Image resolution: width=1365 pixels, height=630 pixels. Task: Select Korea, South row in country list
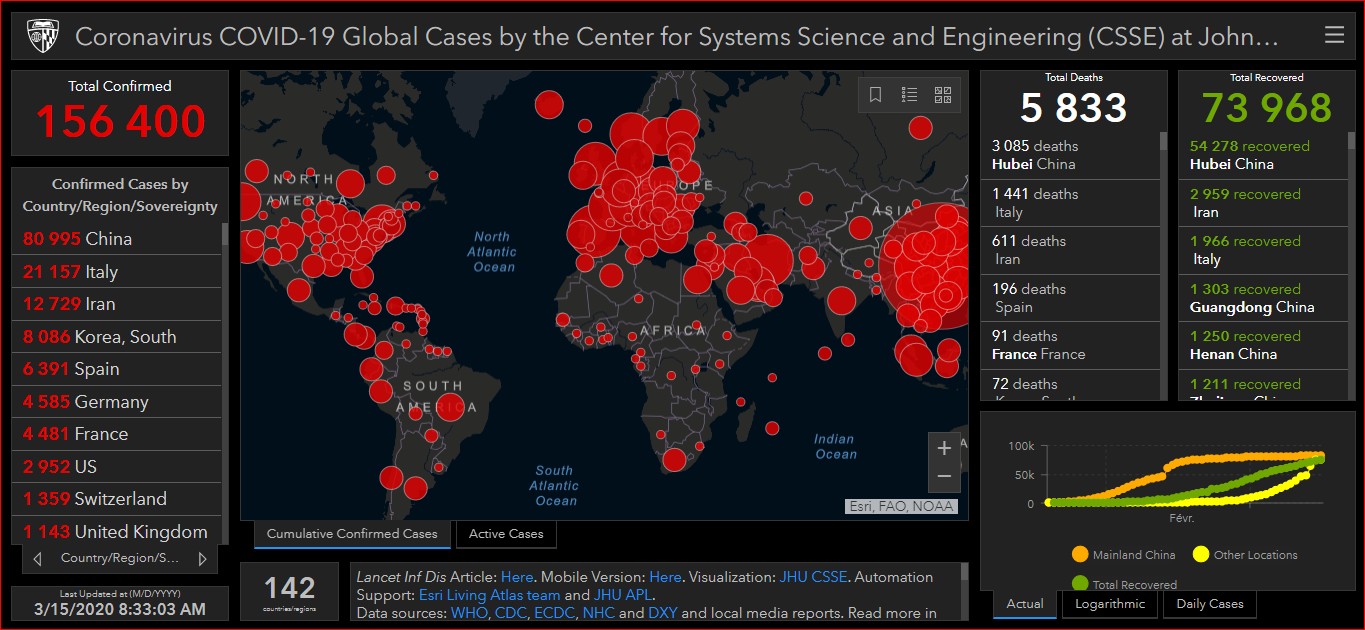116,337
